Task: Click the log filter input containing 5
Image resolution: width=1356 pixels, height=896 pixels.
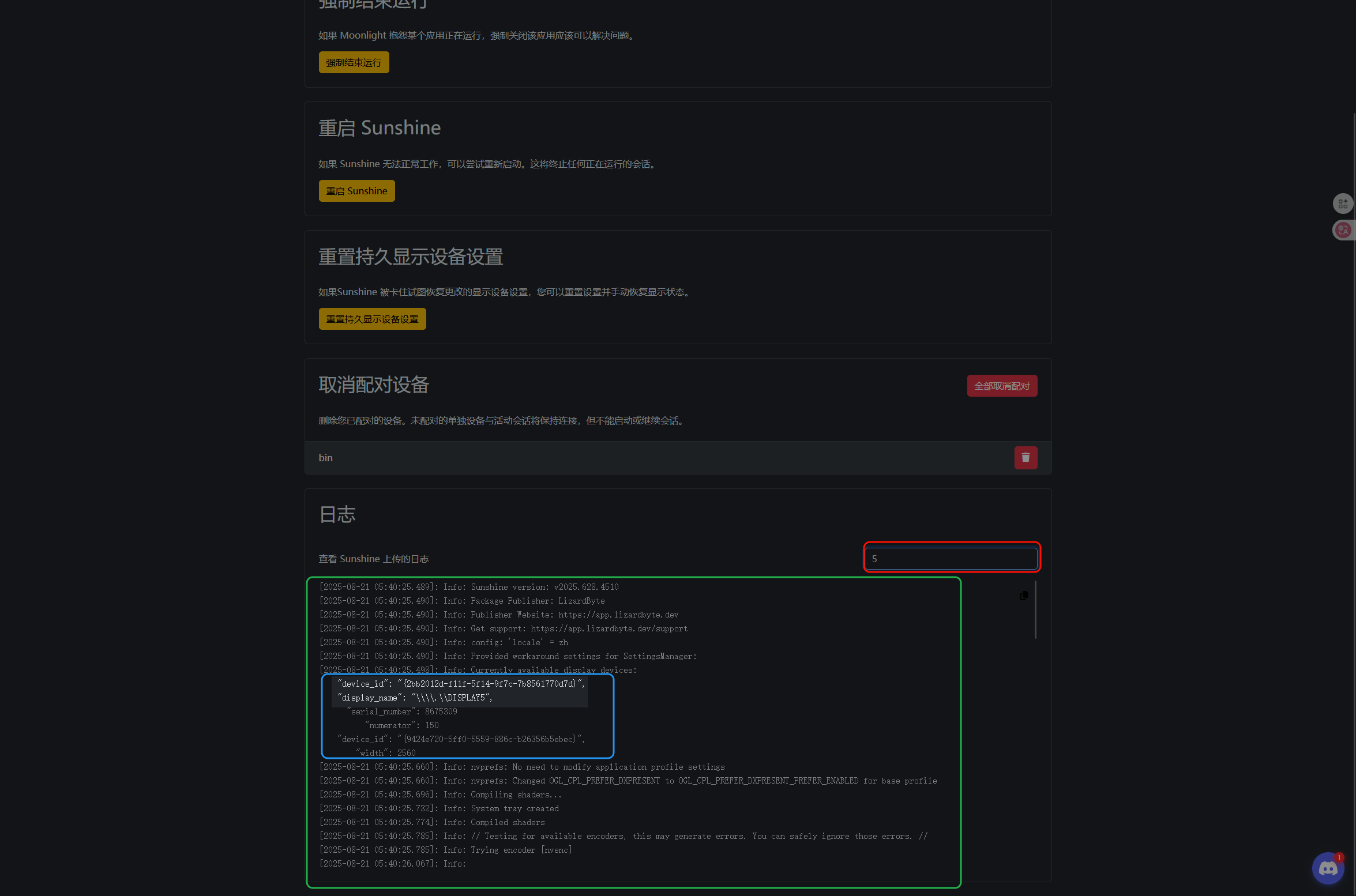Action: pos(951,558)
